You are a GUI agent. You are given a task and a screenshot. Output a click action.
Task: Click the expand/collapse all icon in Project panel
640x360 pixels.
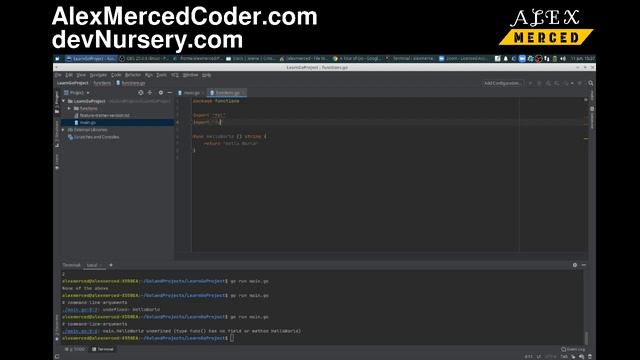point(150,93)
